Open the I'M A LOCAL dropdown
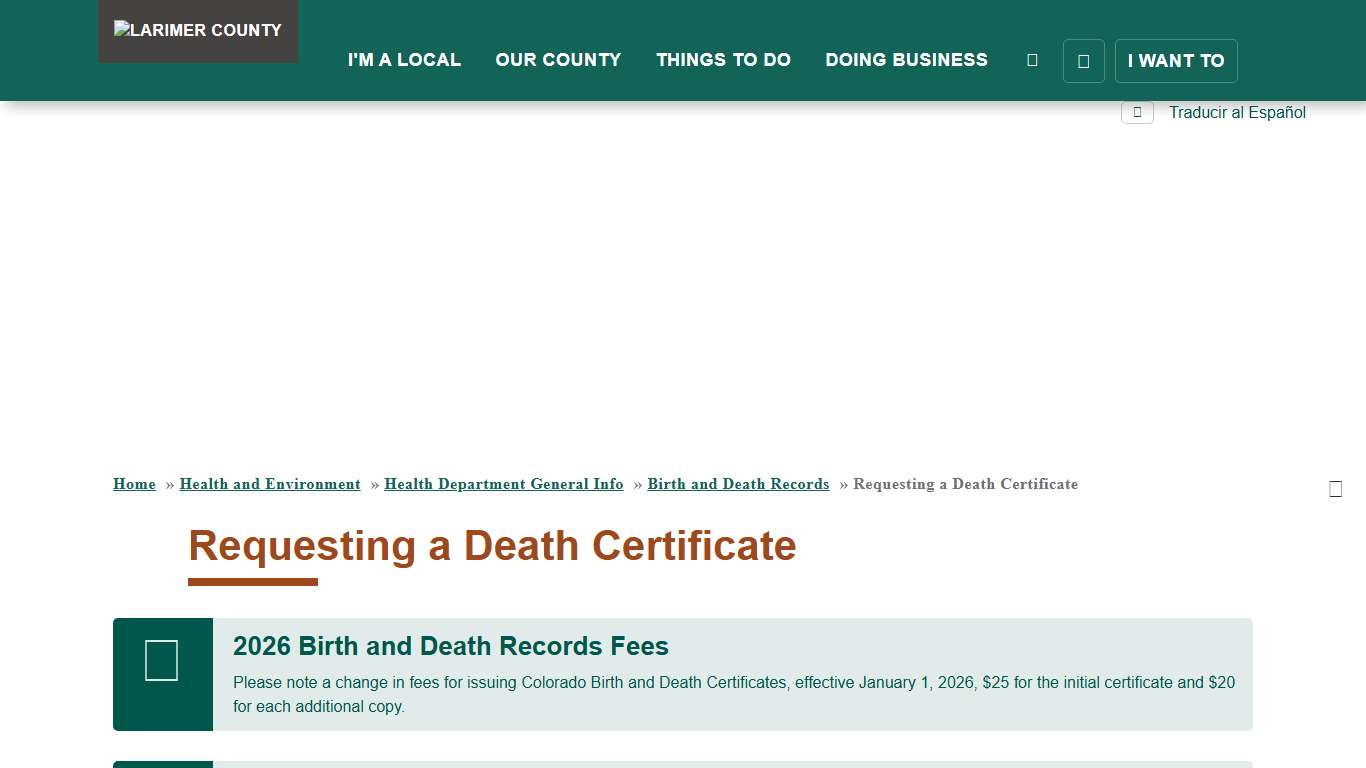The image size is (1366, 768). tap(404, 60)
